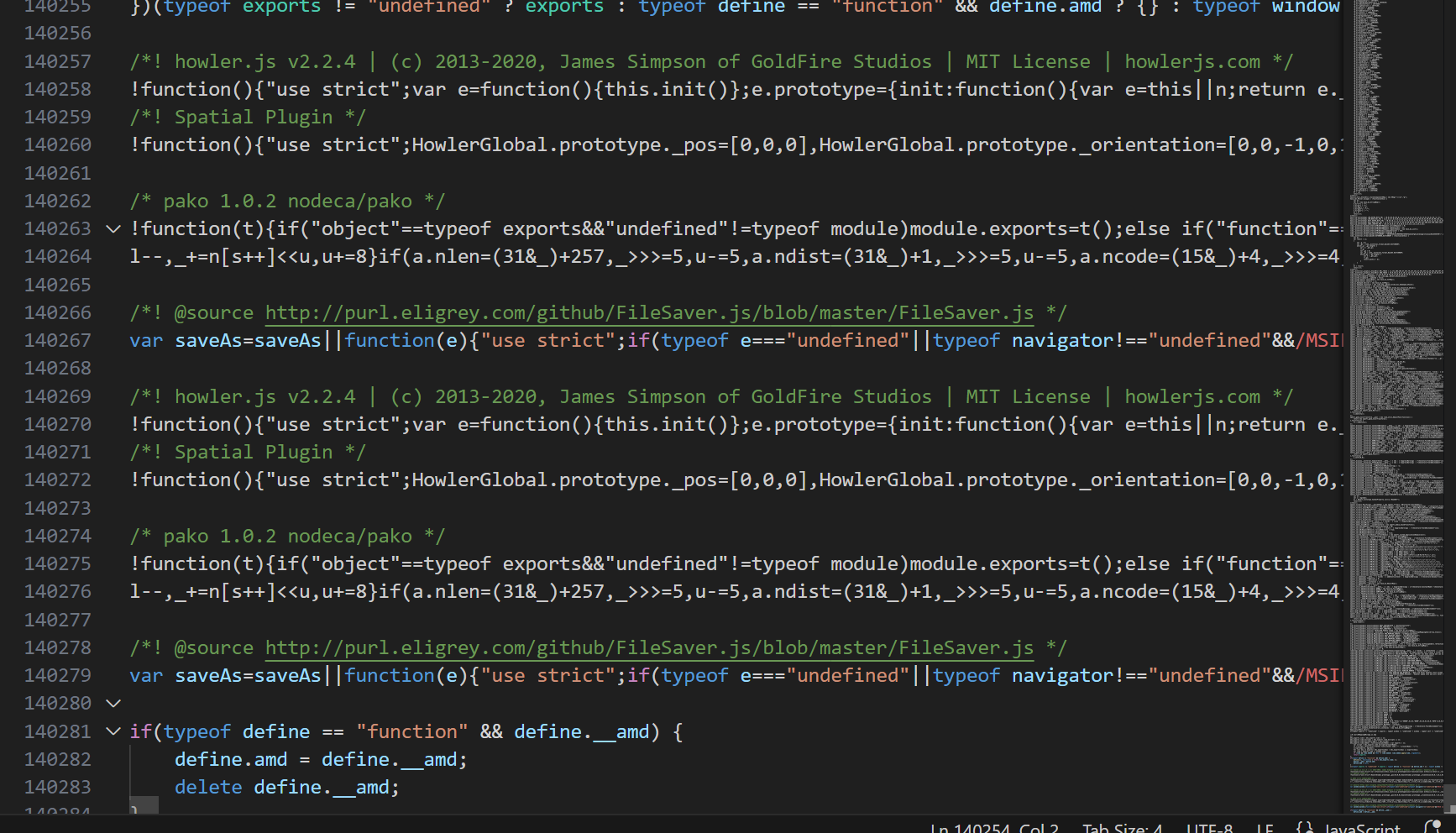Select line number 140269 in the gutter
The width and height of the screenshot is (1456, 833).
57,396
